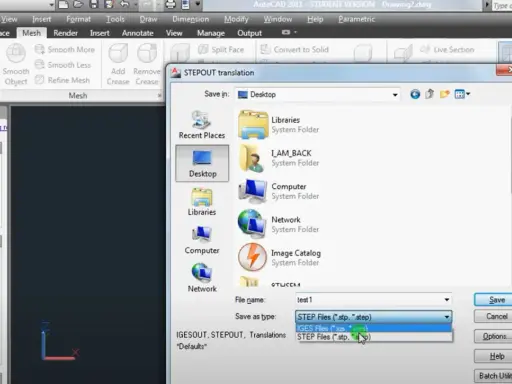Screen dimensions: 512x384
Task: Switch to the Annotate ribbon tab
Action: [x=138, y=33]
